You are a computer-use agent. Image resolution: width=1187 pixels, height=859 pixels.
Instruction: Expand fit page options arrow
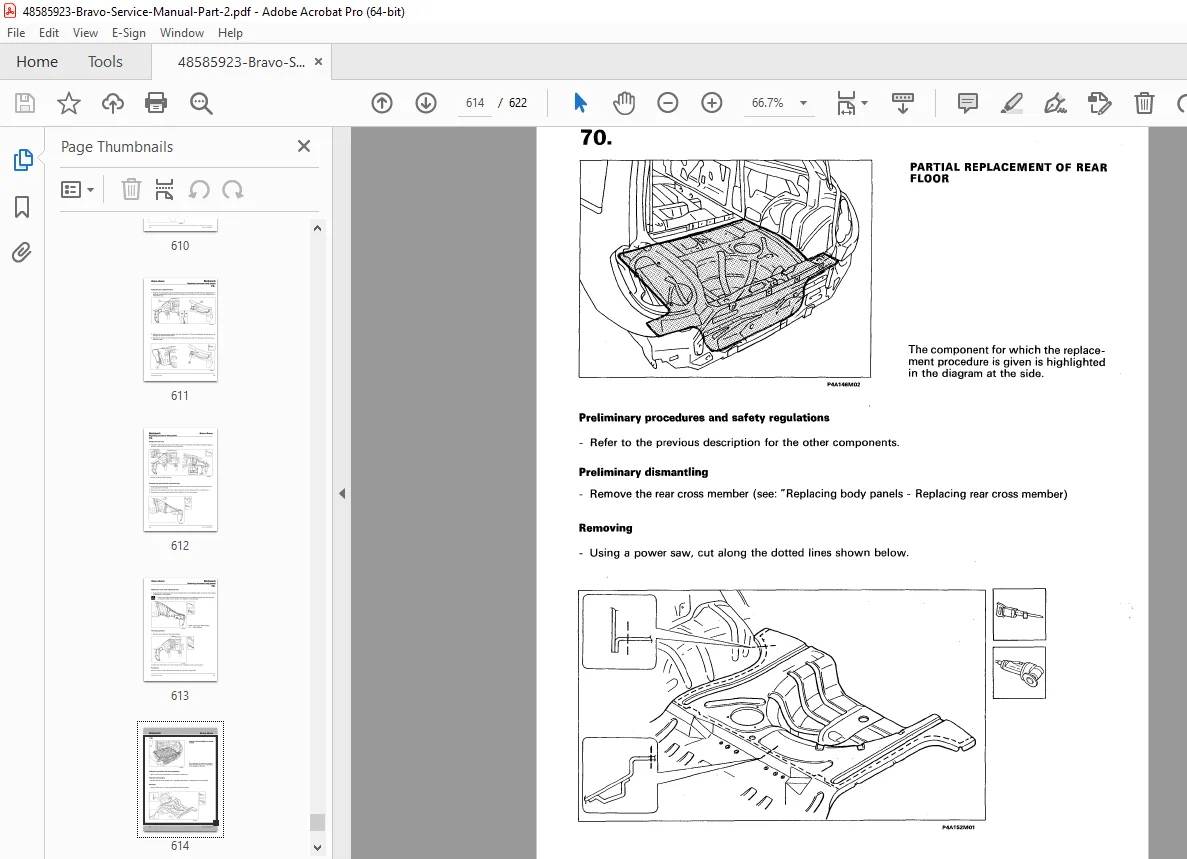click(865, 103)
